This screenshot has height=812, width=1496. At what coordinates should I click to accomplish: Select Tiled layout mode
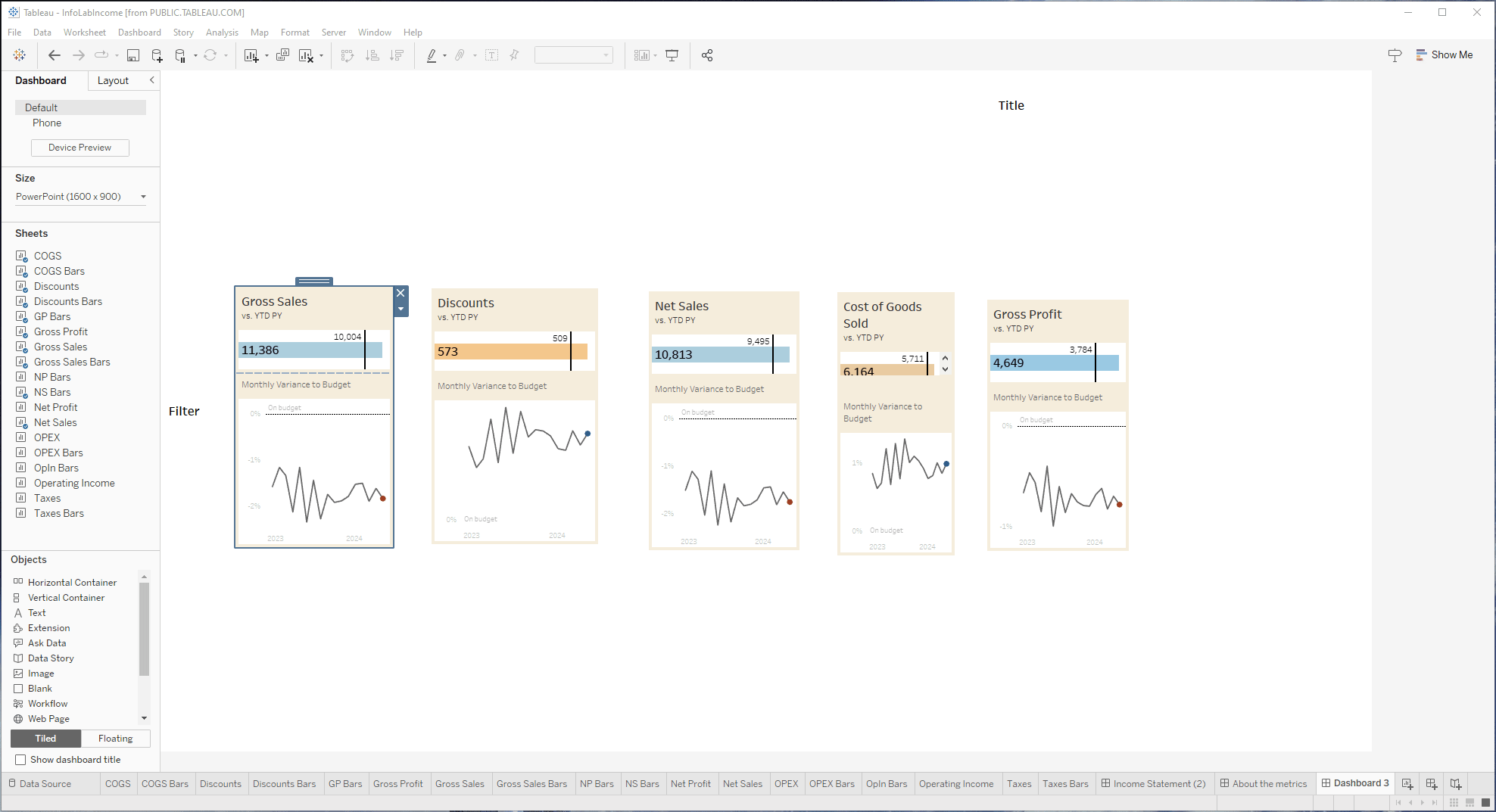pos(45,739)
